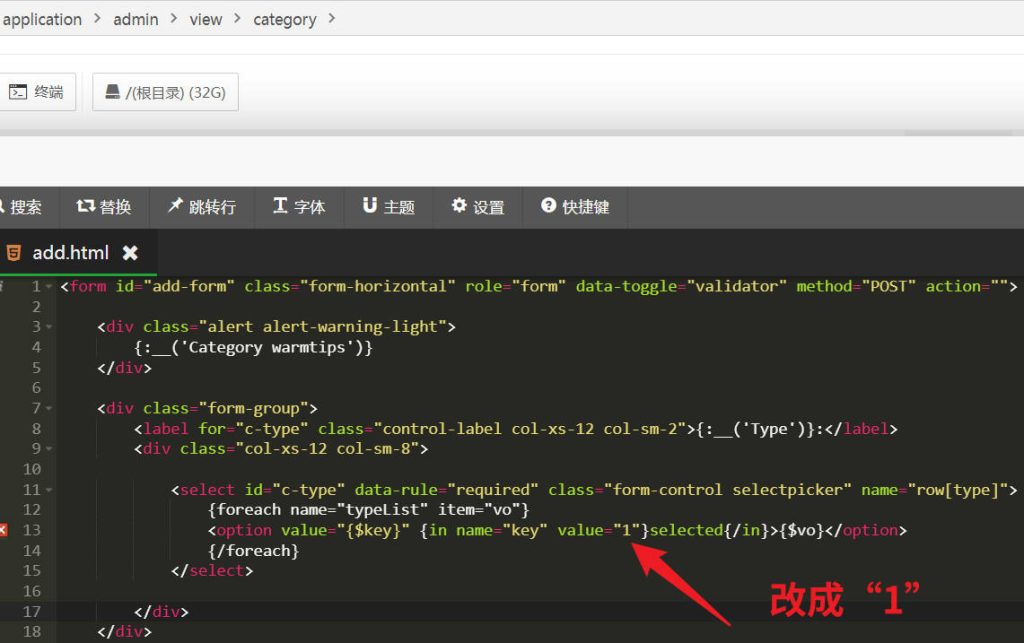Go to view folder in breadcrumb

[206, 19]
